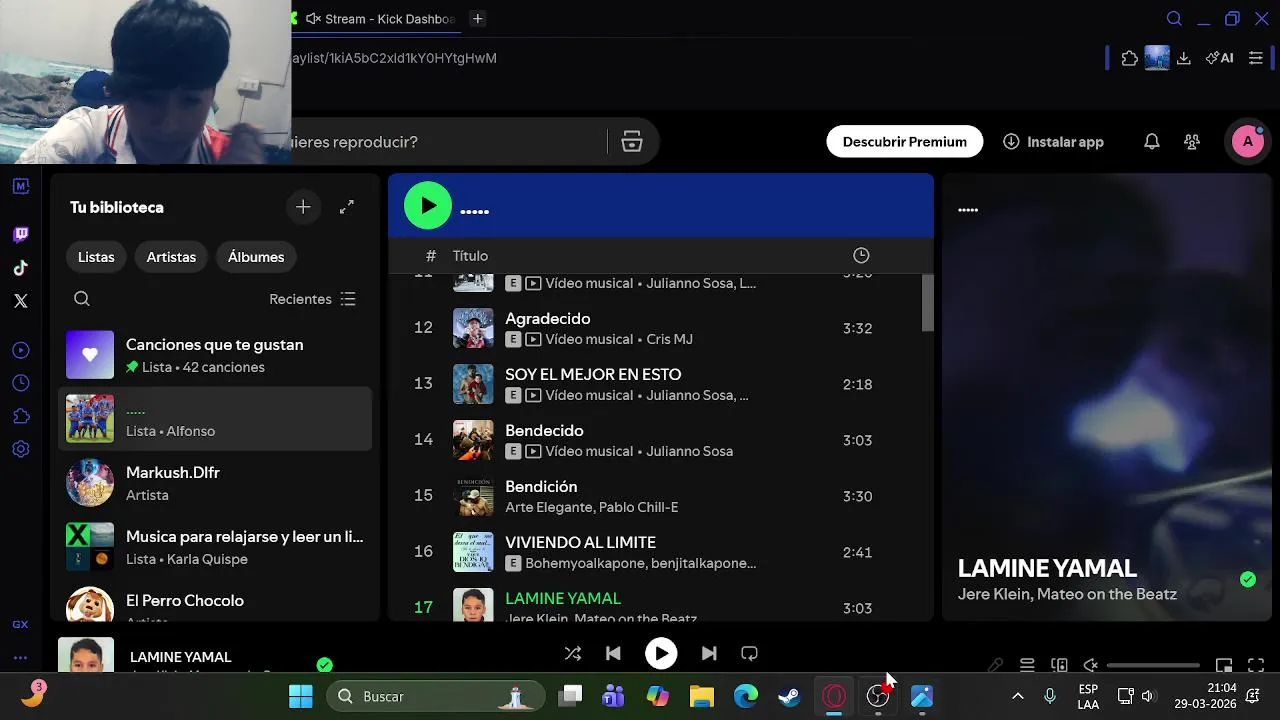Open connect to a device icon
The width and height of the screenshot is (1280, 720).
point(1059,665)
